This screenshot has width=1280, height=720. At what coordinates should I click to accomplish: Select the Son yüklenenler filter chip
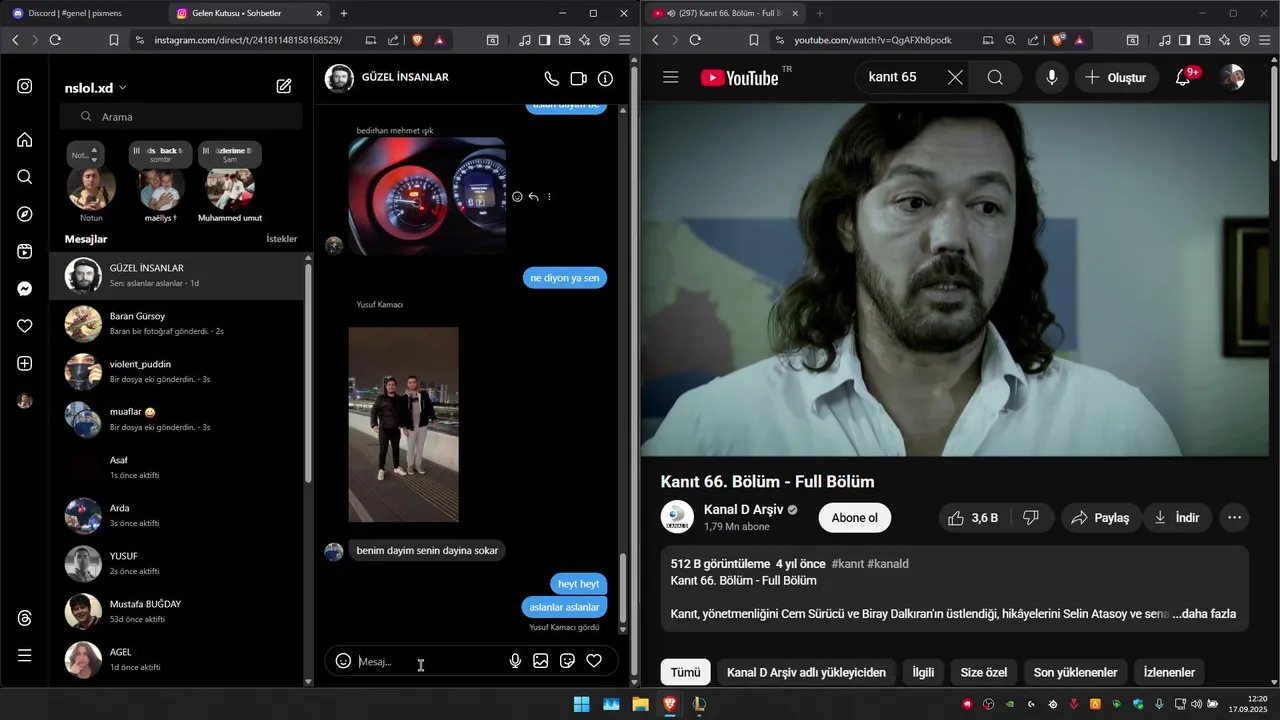(1075, 672)
